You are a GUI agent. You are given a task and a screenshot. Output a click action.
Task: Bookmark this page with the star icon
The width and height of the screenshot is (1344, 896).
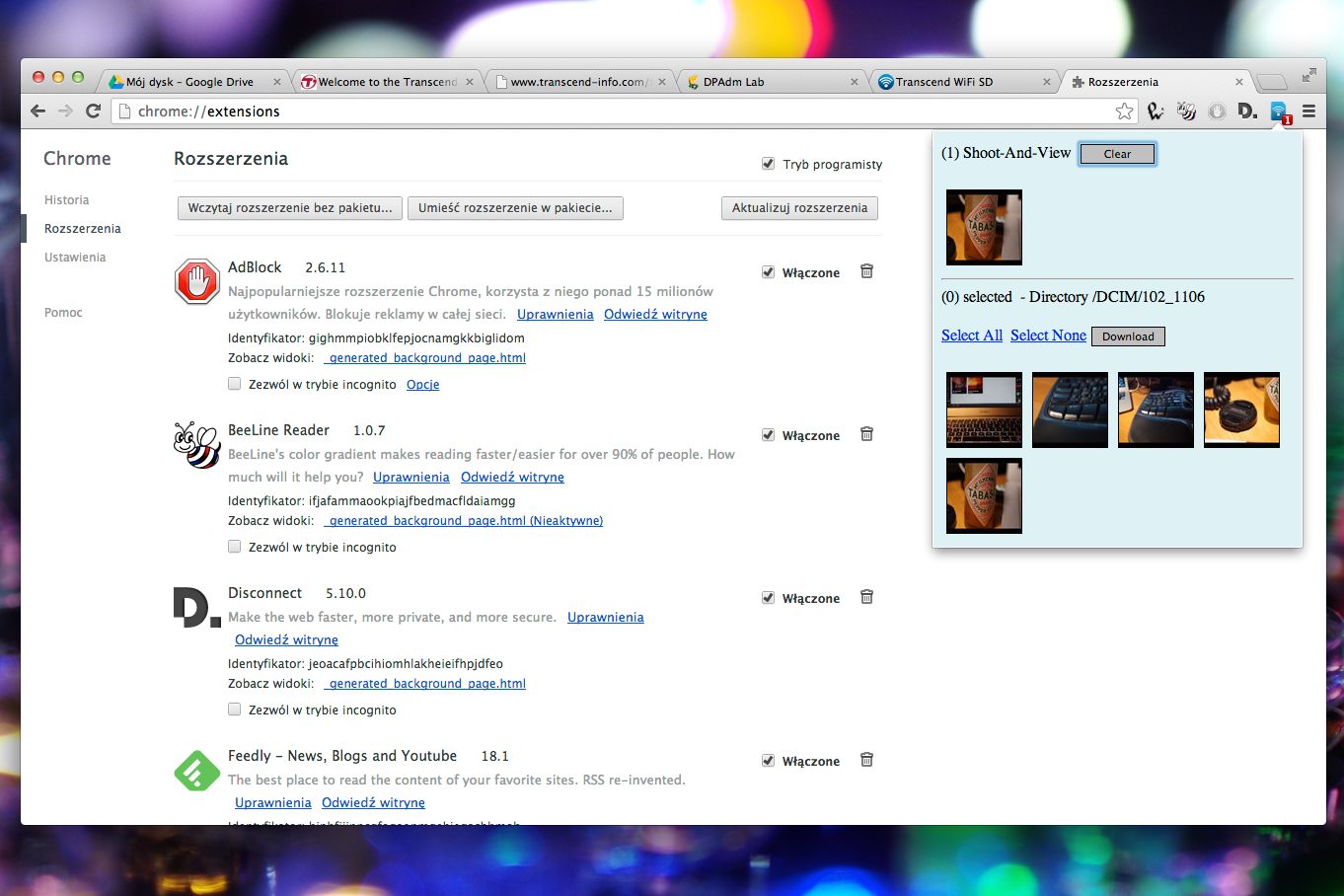pyautogui.click(x=1124, y=112)
